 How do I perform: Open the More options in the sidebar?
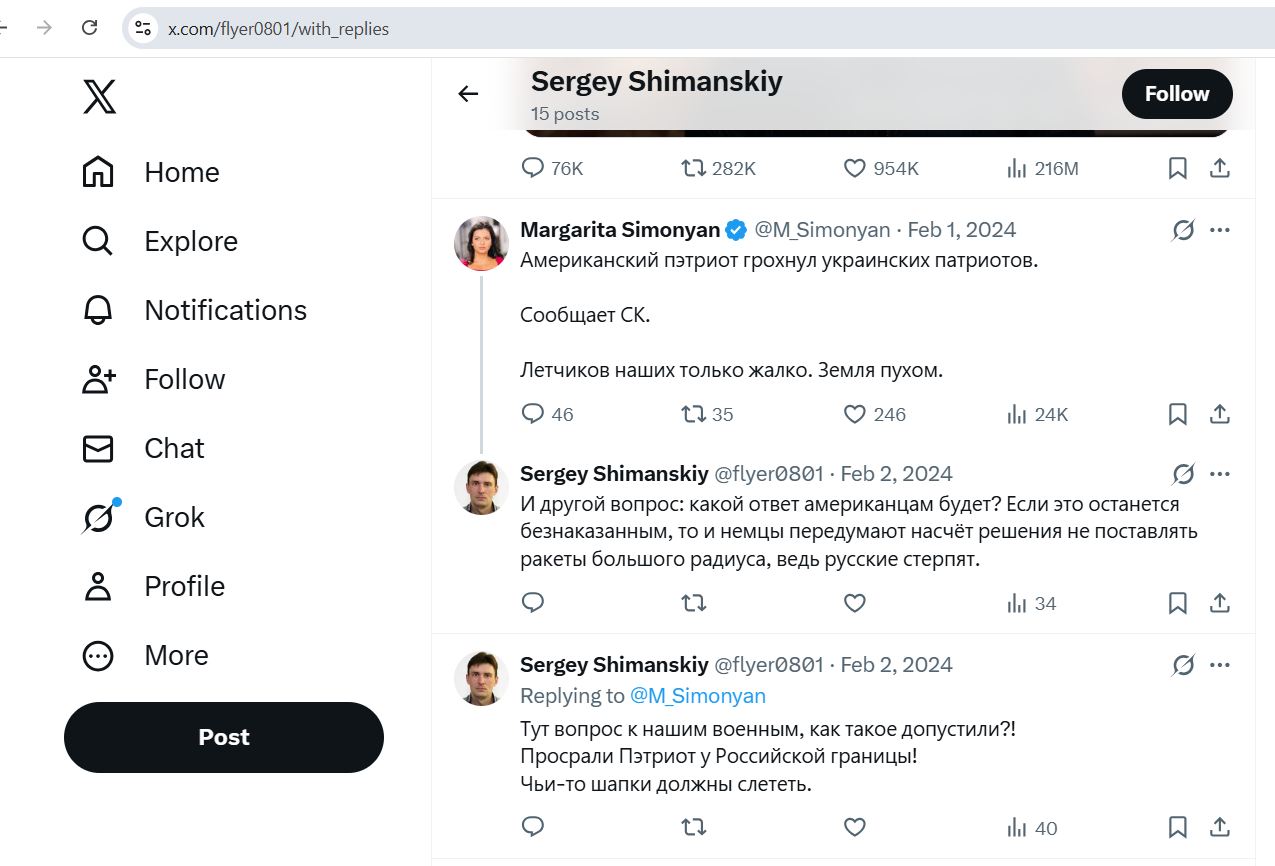(x=176, y=655)
